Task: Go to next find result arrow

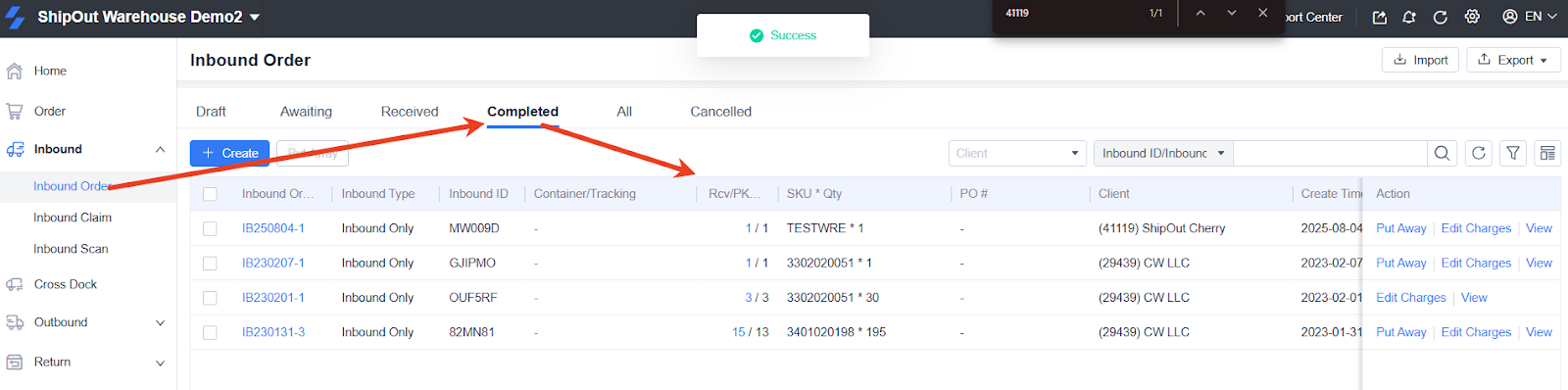Action: [1232, 13]
